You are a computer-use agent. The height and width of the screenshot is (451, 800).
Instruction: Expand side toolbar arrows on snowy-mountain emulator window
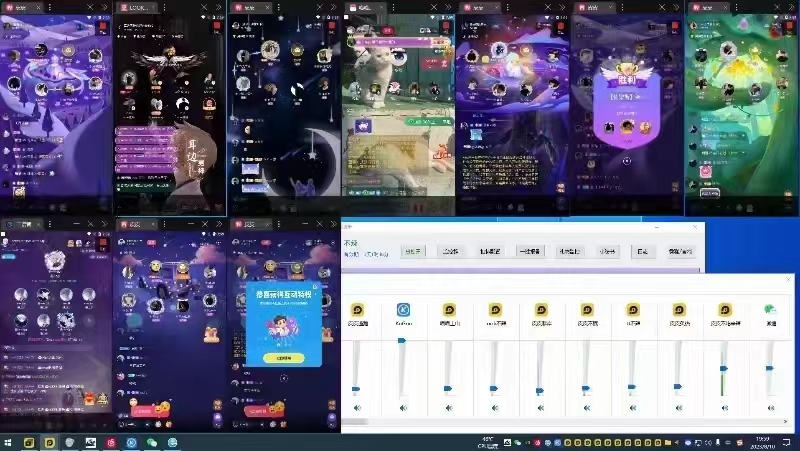[x=105, y=7]
